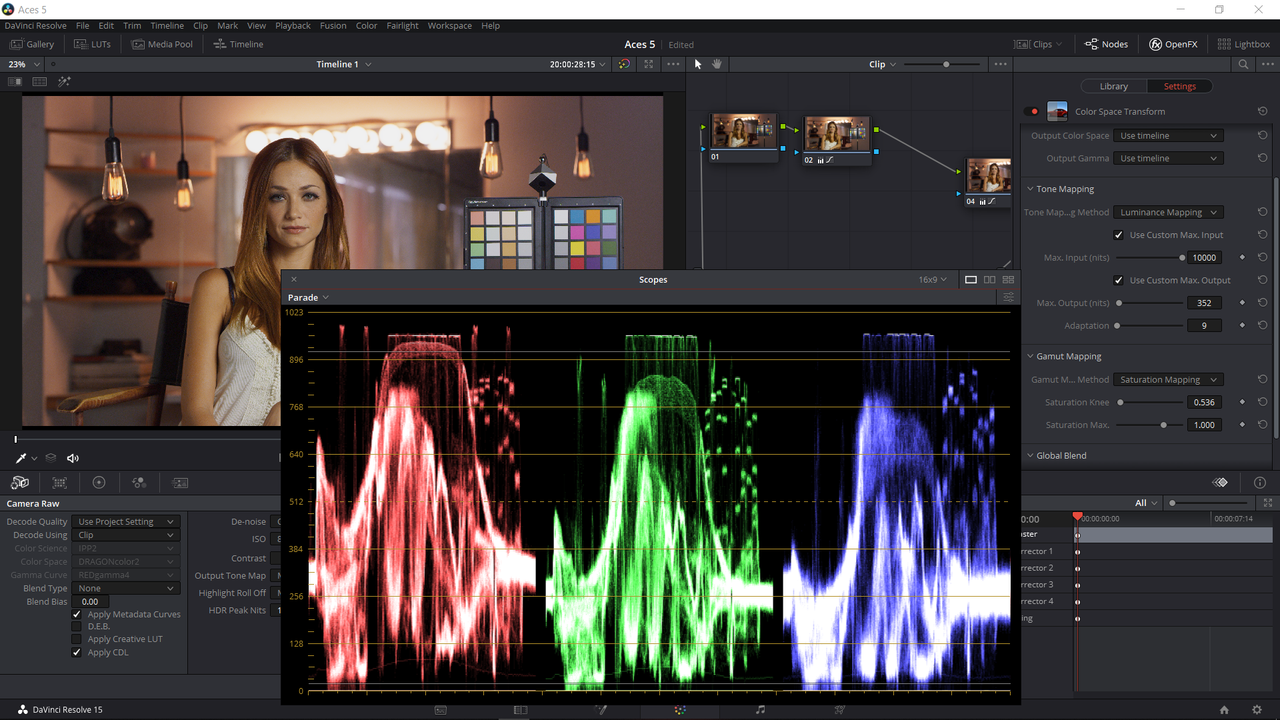
Task: Mute audio with the speaker icon
Action: tap(73, 458)
